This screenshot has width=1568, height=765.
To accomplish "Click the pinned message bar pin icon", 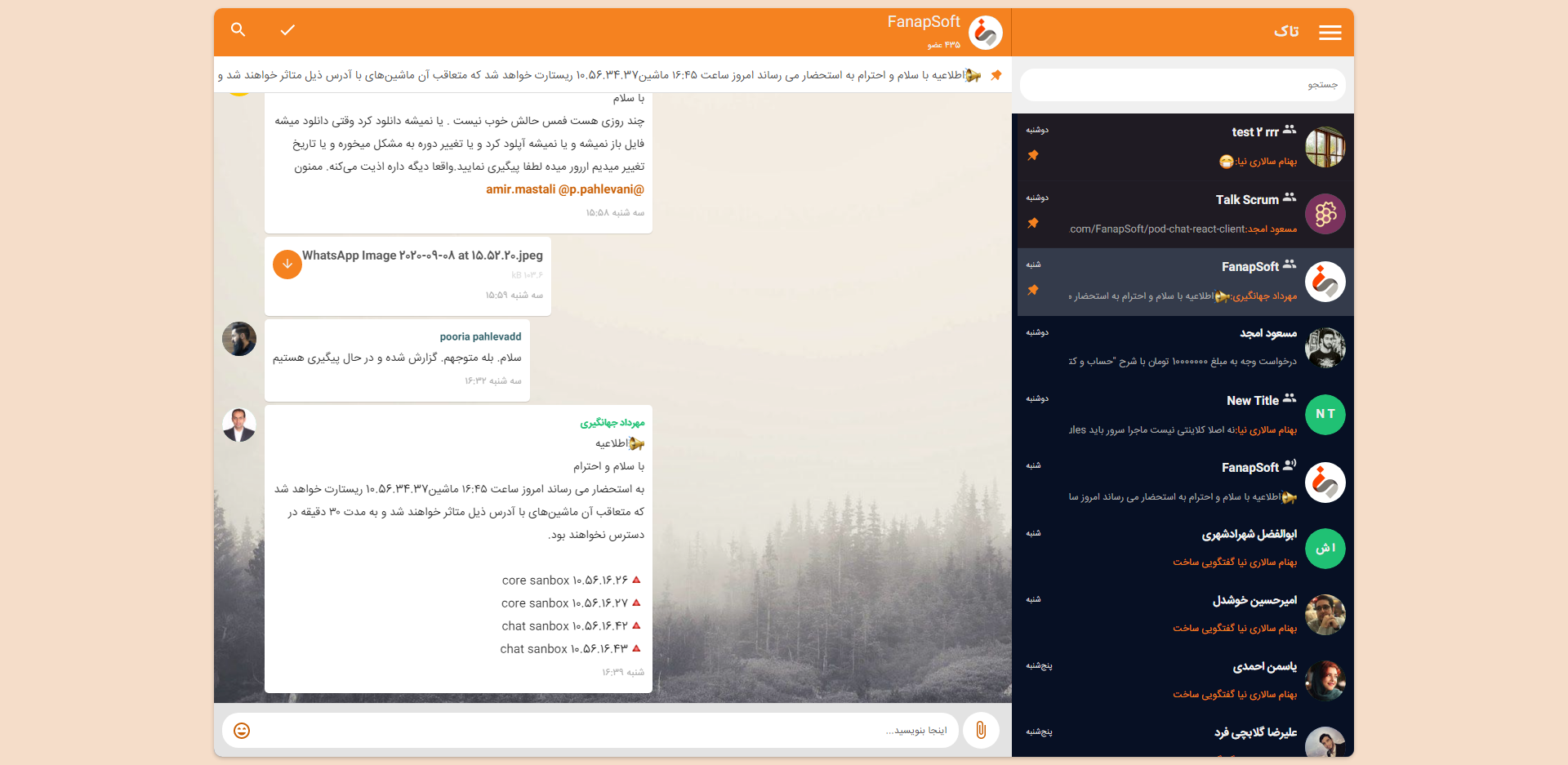I will (996, 75).
